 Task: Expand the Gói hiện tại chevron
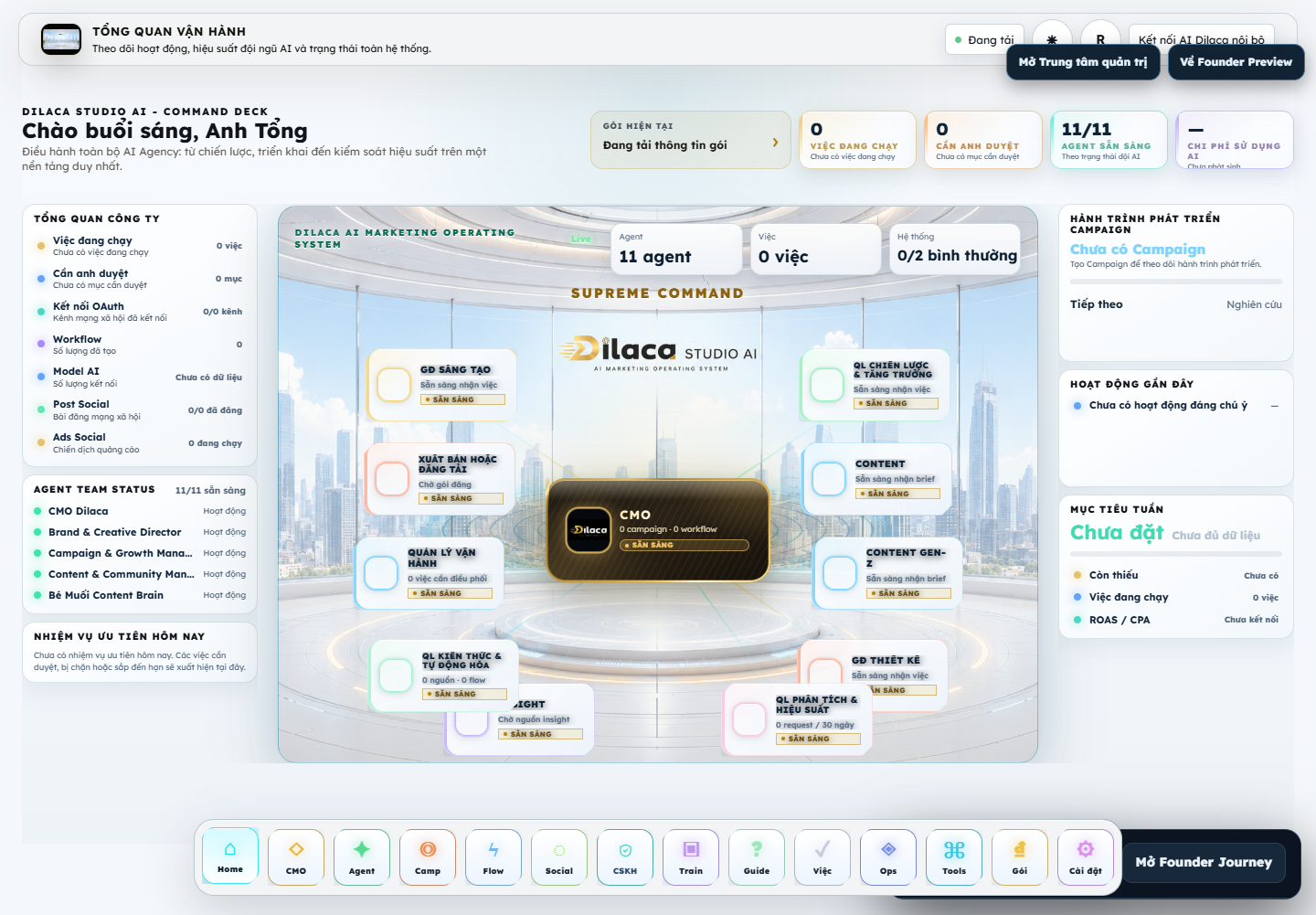pos(775,143)
